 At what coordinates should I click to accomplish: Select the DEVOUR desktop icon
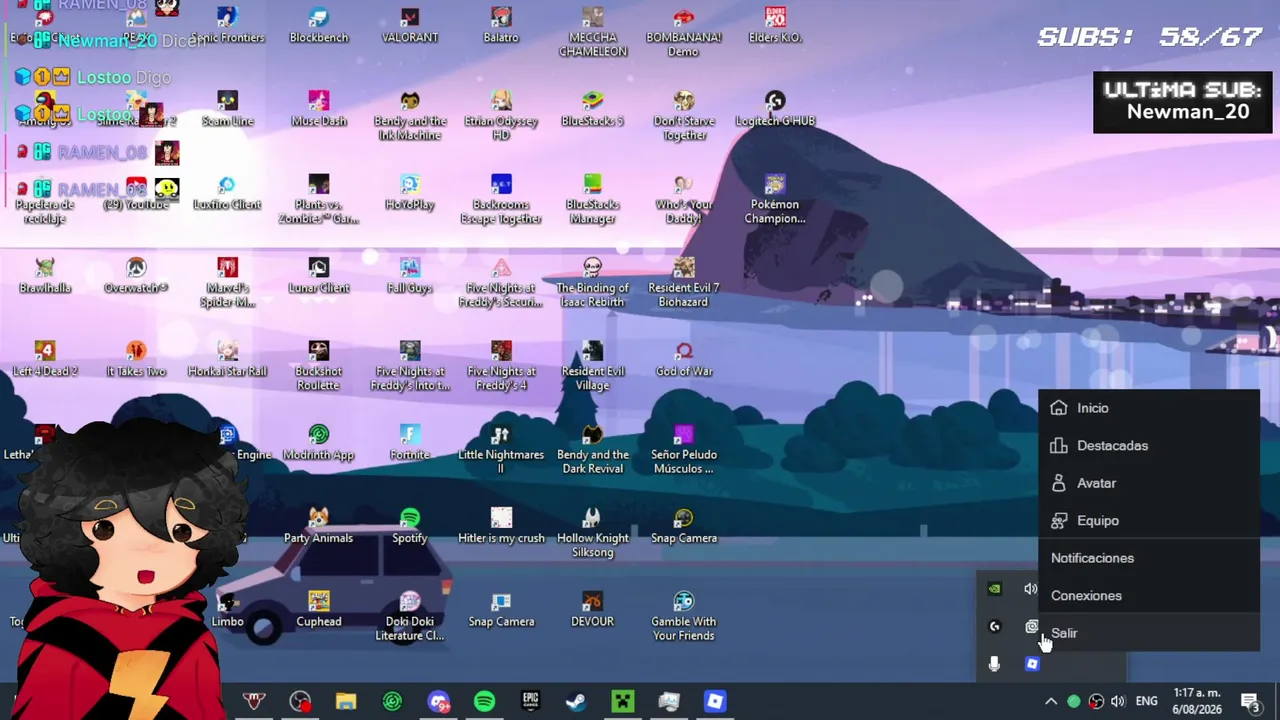tap(592, 610)
